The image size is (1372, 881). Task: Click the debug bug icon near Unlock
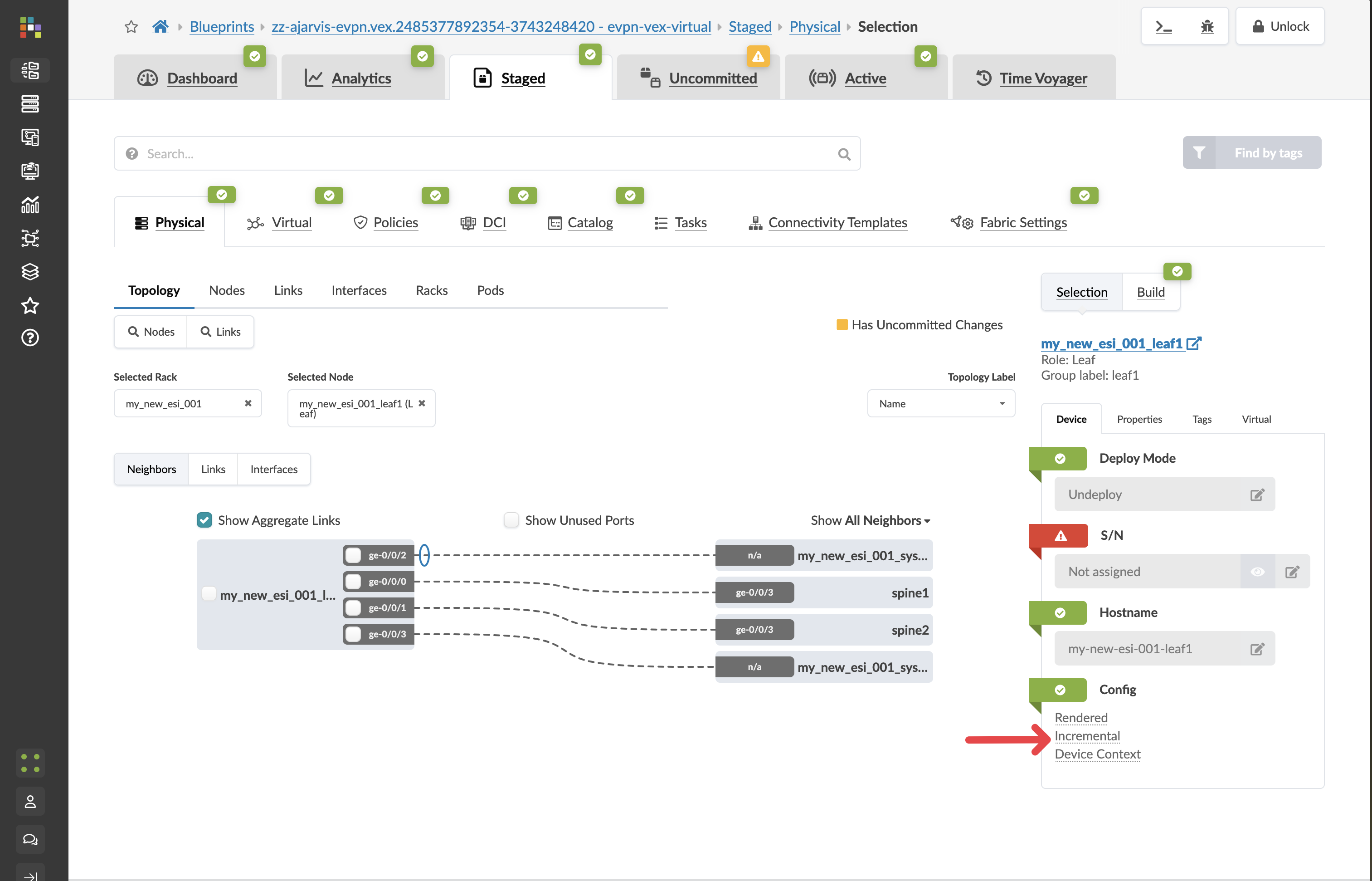coord(1207,26)
